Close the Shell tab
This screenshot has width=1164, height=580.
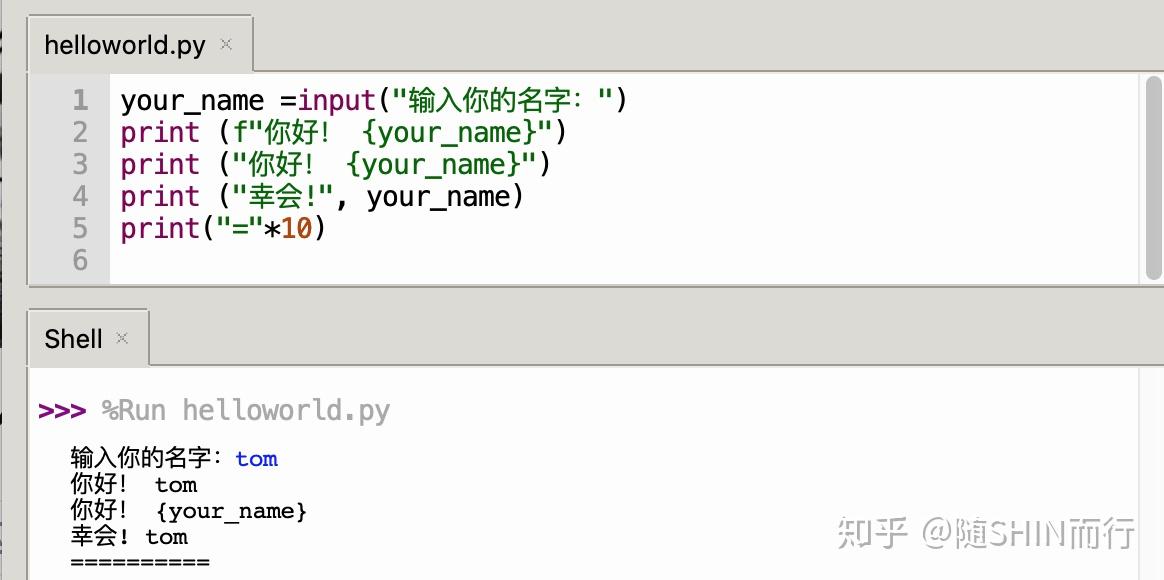(x=122, y=338)
